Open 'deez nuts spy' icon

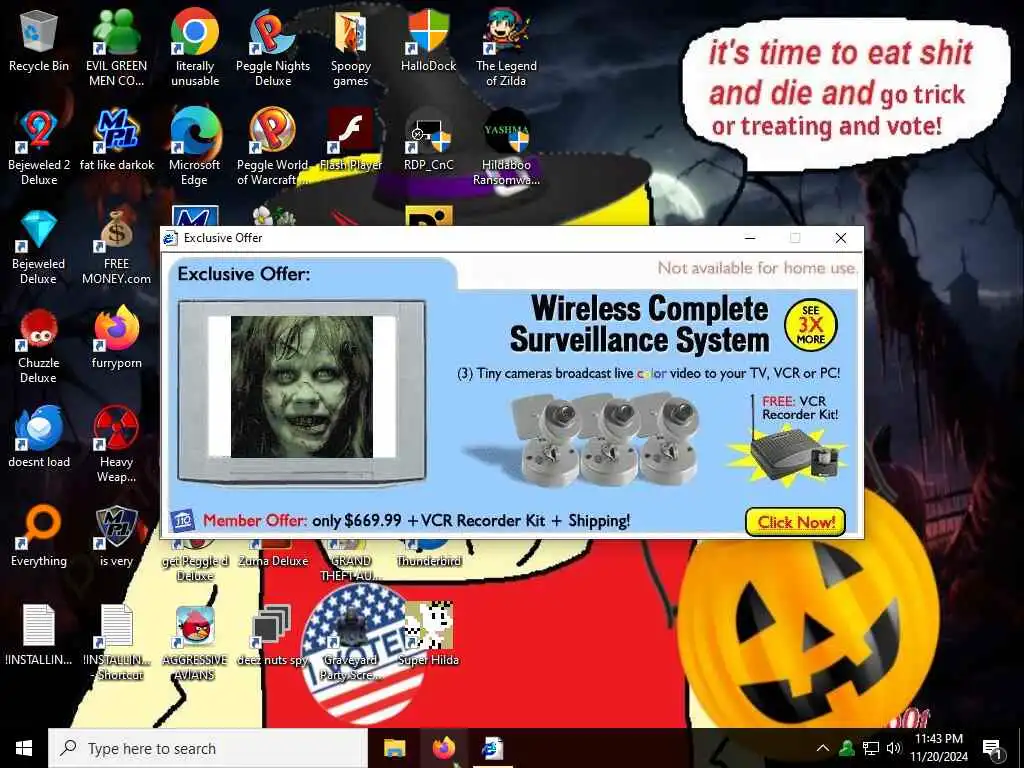tap(272, 635)
